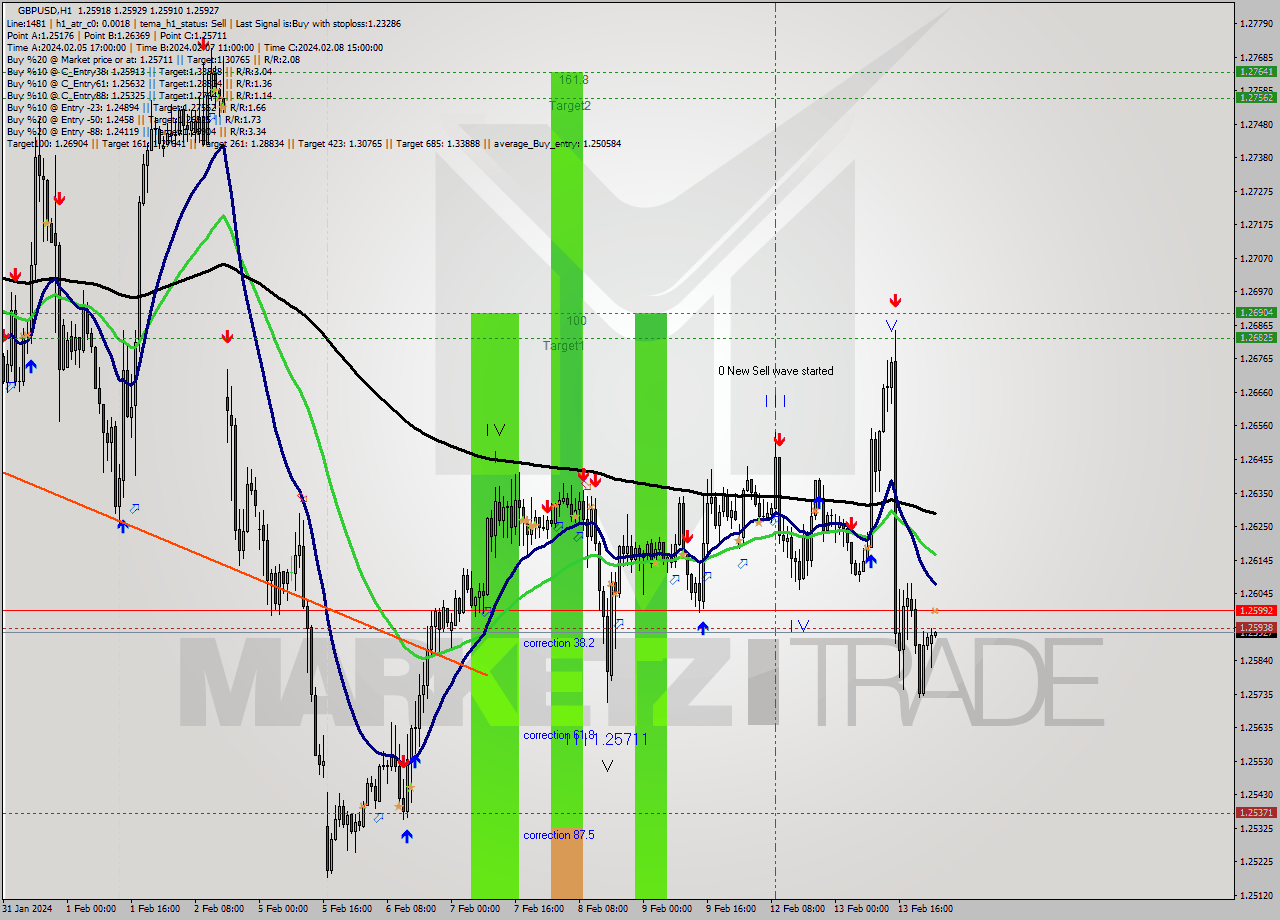Click the blue up arrow under correction 87.5 low

coord(406,836)
